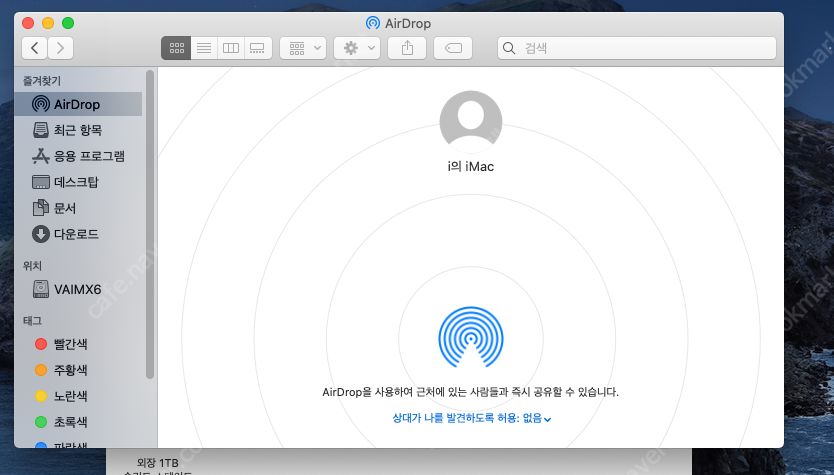
Task: Select the VAIMX6 disk location
Action: [78, 289]
